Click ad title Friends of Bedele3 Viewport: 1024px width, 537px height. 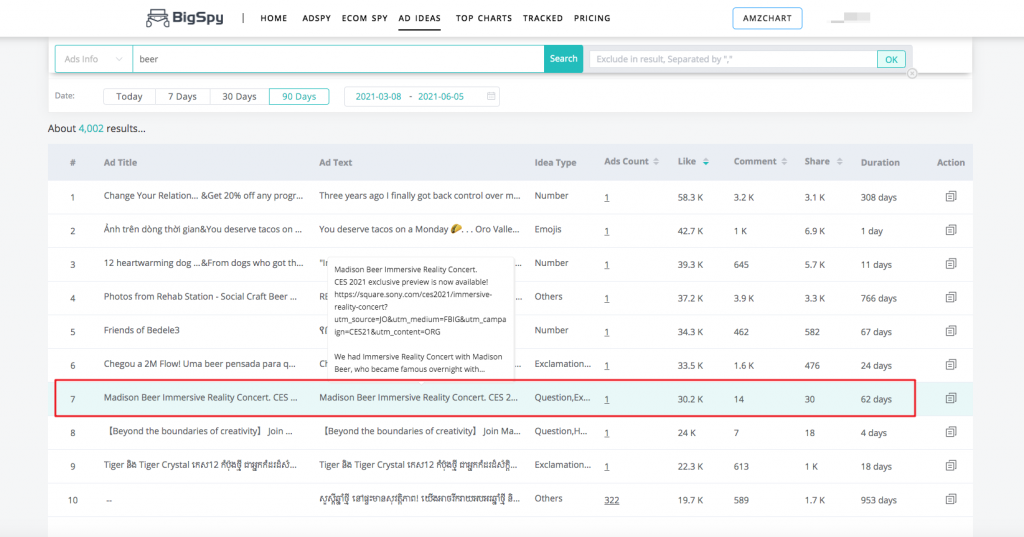pos(141,330)
